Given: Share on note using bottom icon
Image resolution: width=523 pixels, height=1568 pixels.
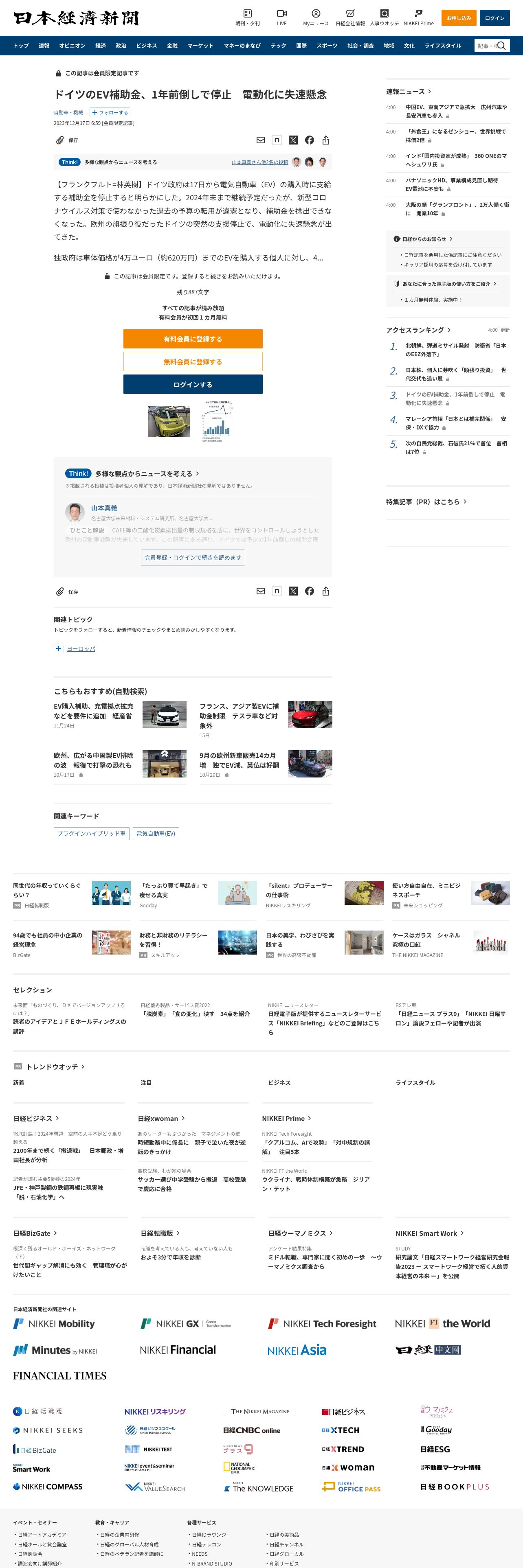Looking at the screenshot, I should [x=277, y=591].
